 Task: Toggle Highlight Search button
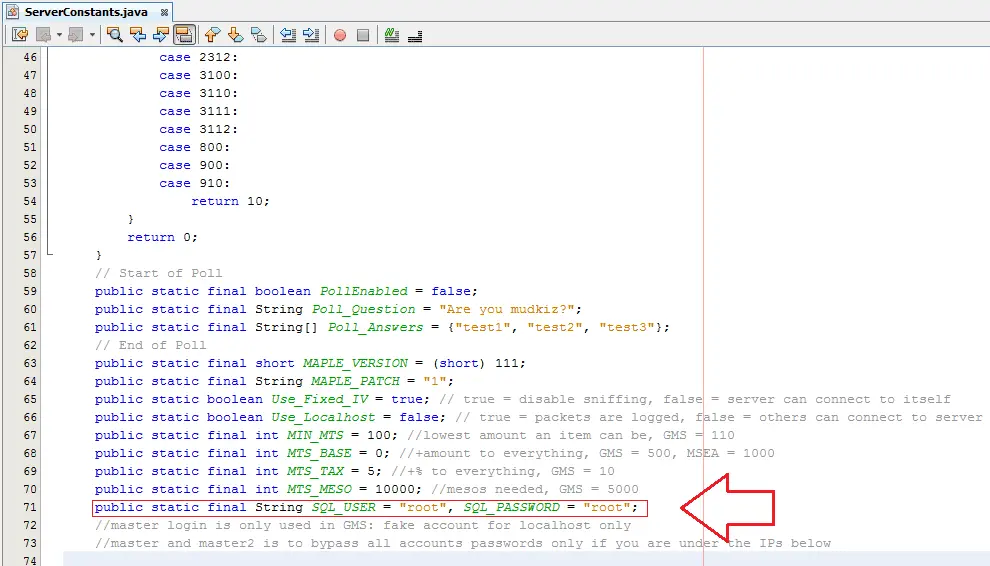coord(184,35)
